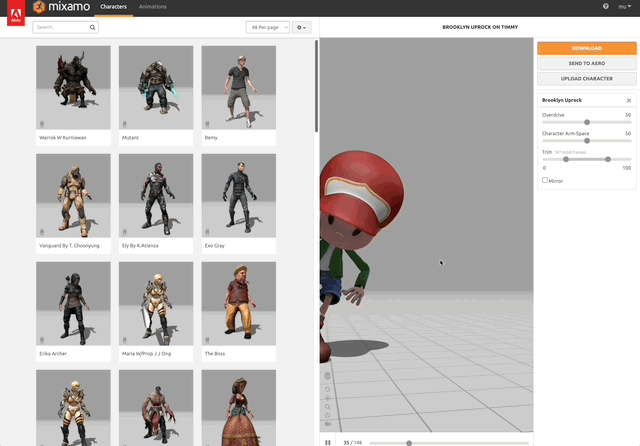
Task: Click the Brooklyn Uprock on Timmy title
Action: pos(480,27)
